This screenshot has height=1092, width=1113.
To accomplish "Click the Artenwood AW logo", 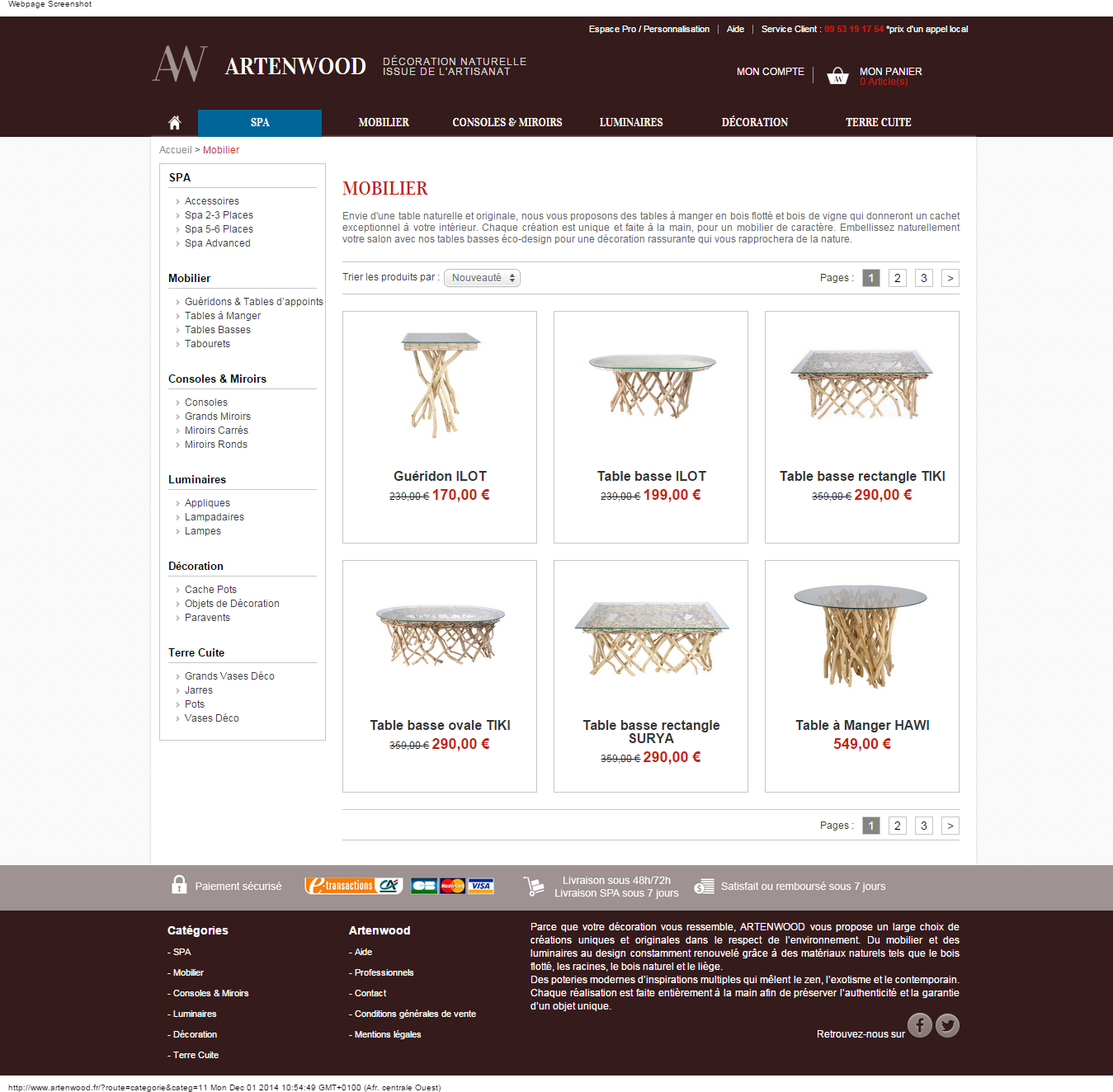I will [180, 64].
